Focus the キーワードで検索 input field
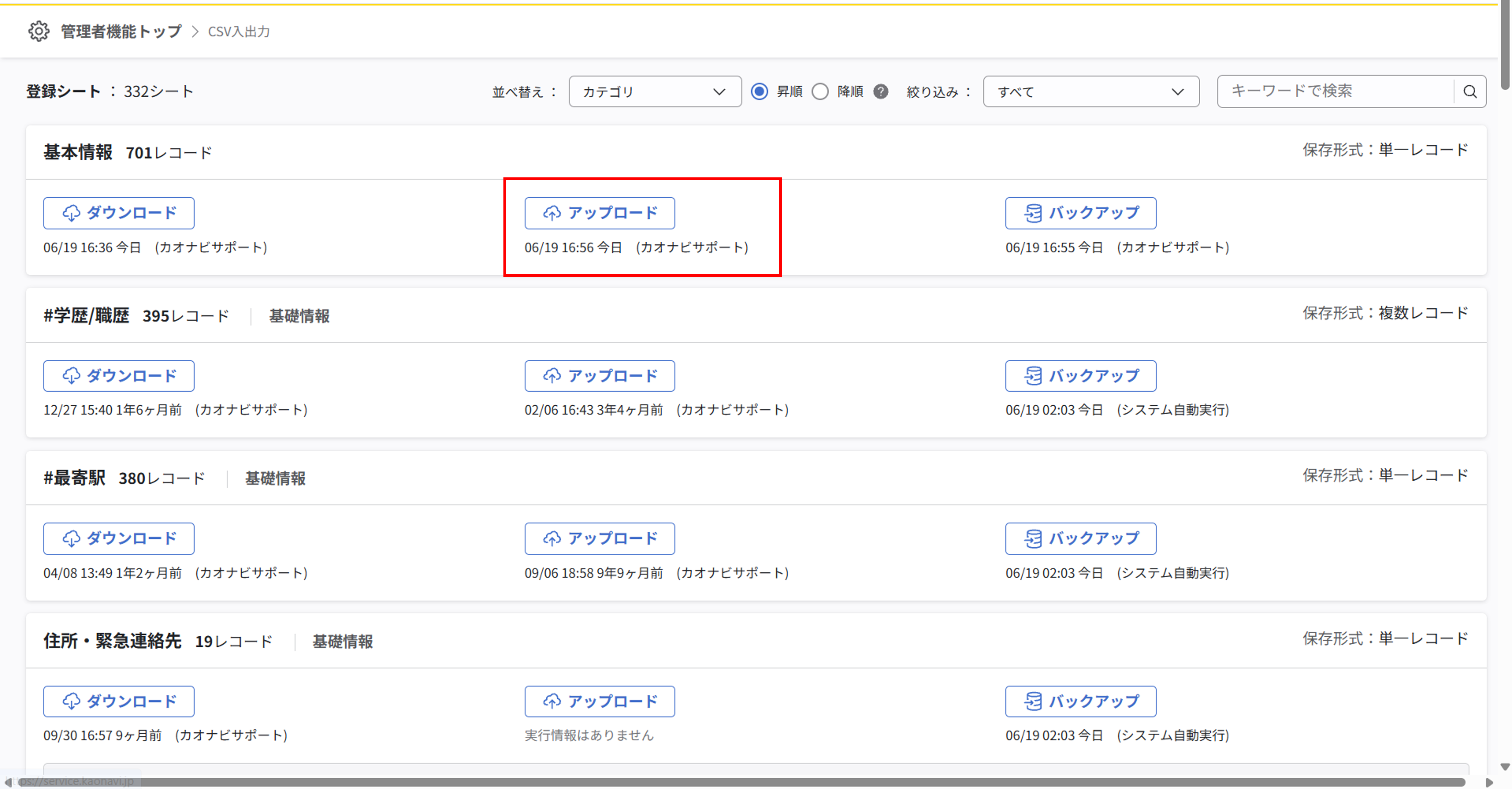 tap(1335, 91)
